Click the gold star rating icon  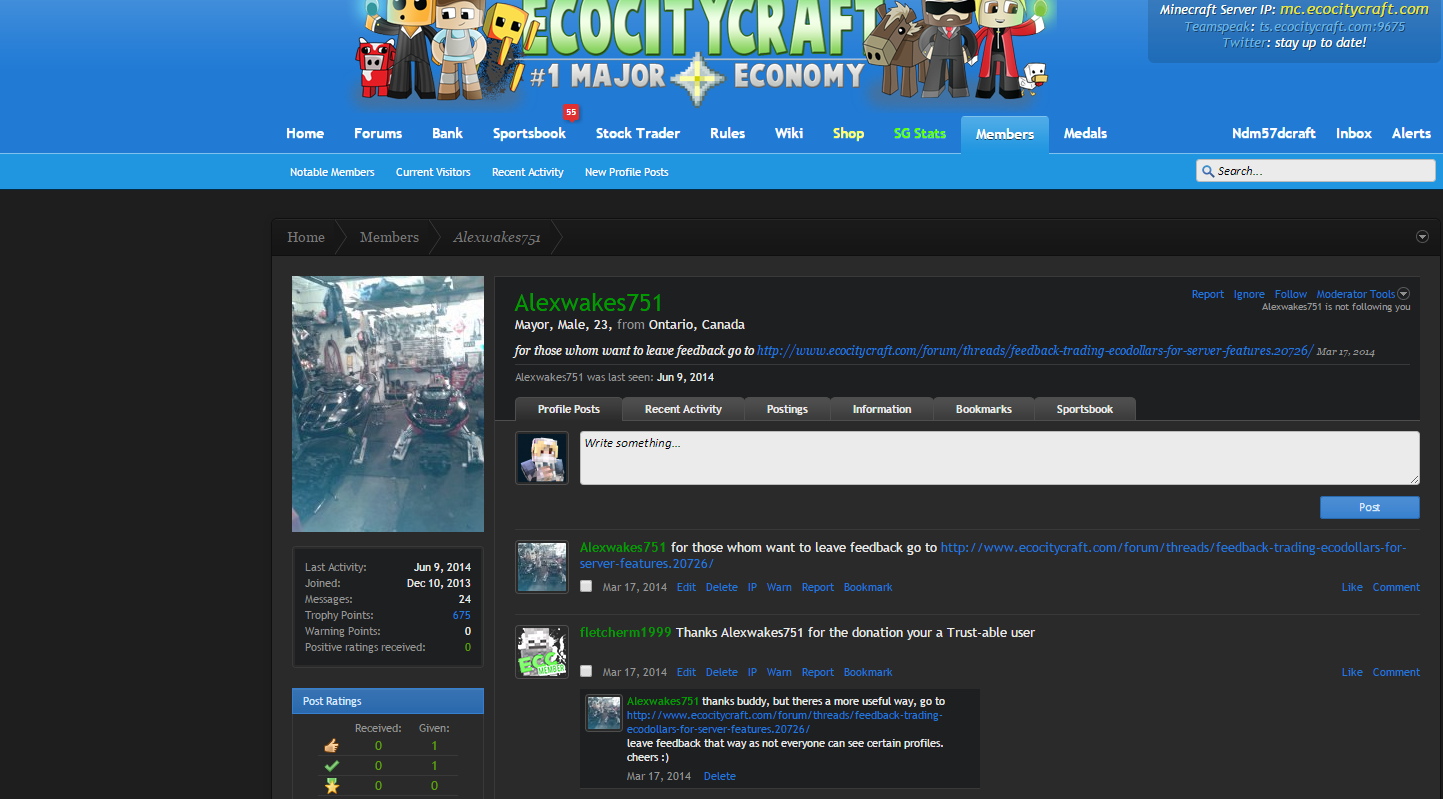tap(332, 786)
